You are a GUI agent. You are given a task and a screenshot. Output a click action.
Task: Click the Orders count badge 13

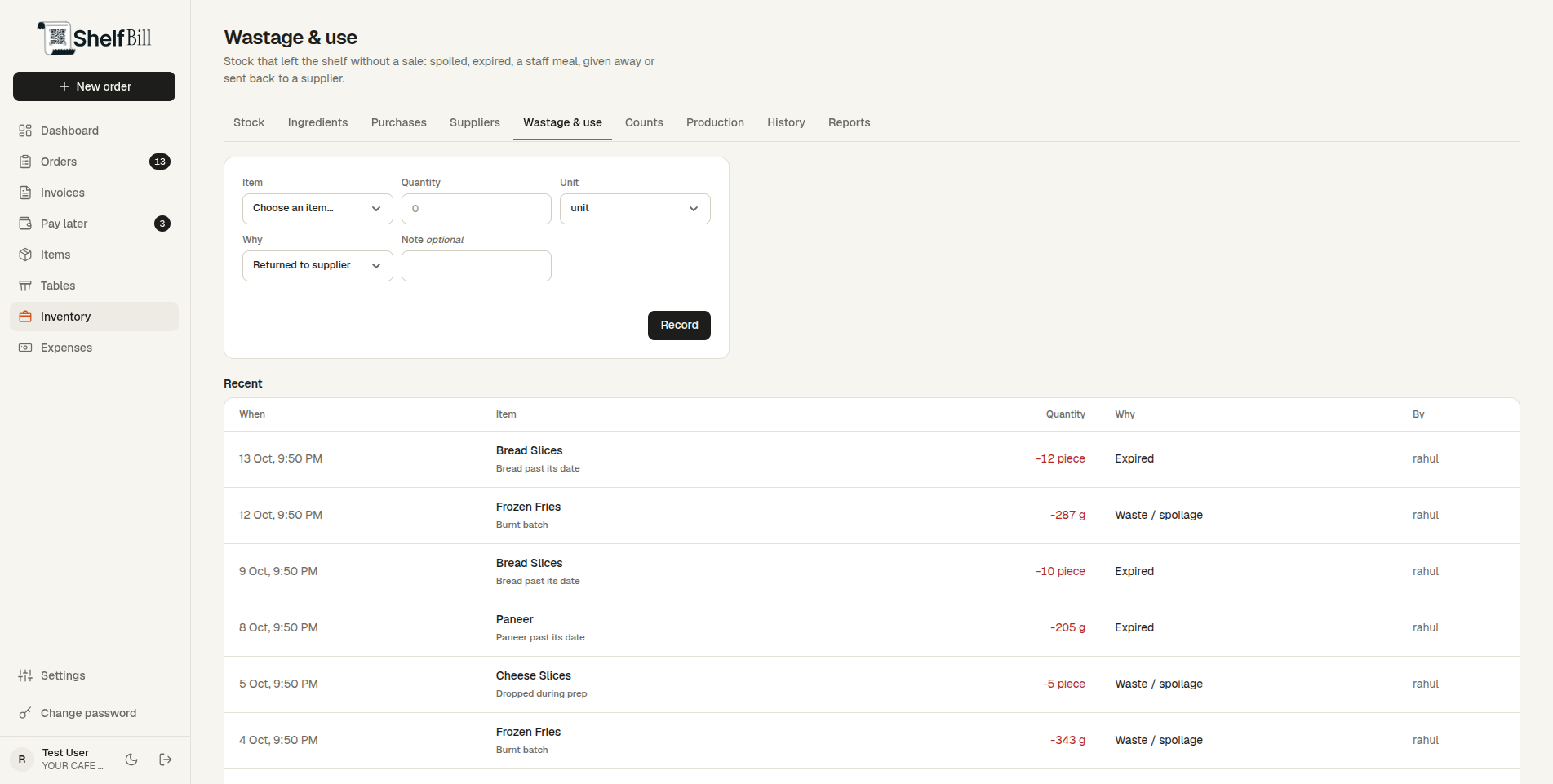[160, 162]
